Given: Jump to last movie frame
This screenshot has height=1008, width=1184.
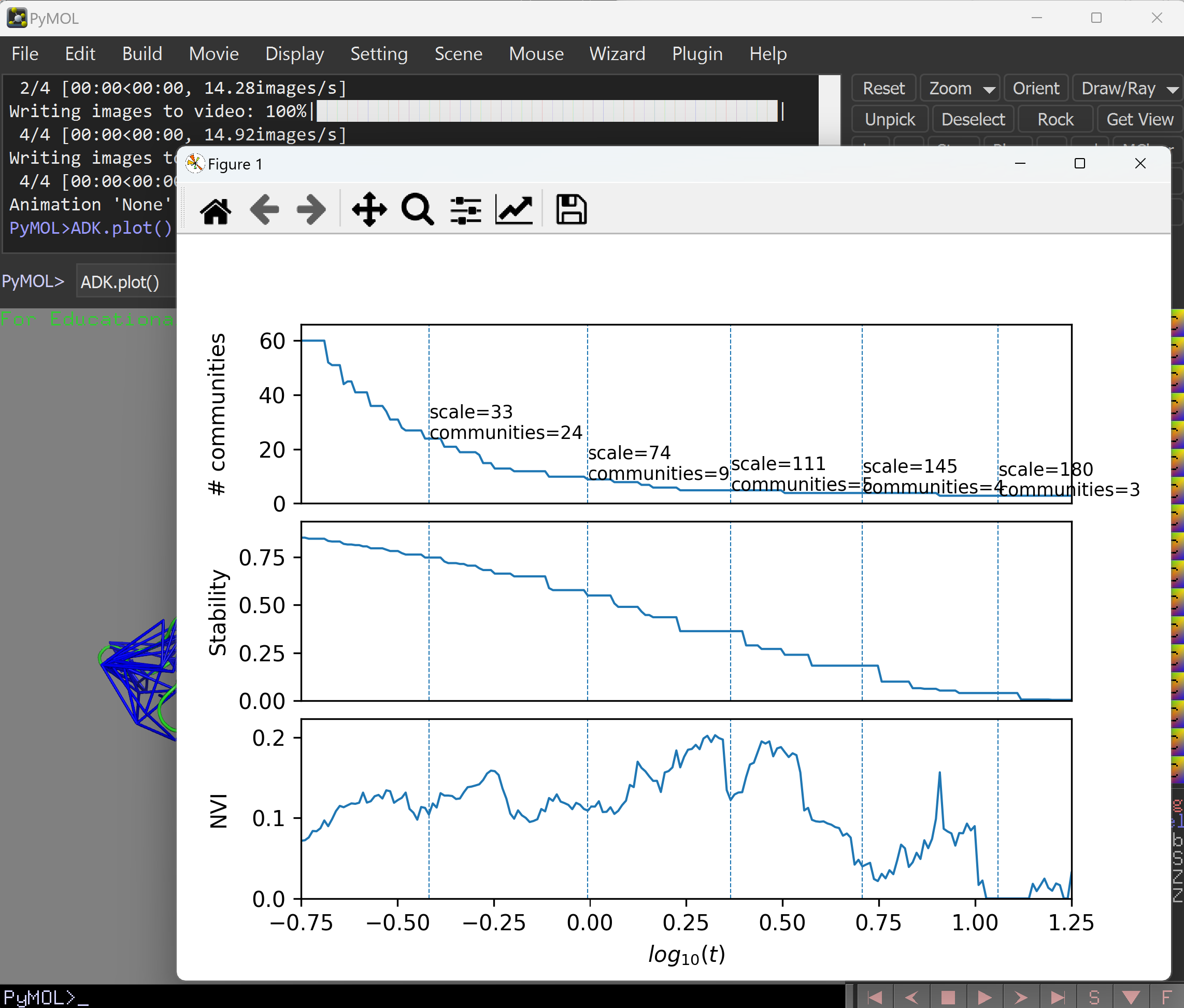Looking at the screenshot, I should click(1058, 997).
